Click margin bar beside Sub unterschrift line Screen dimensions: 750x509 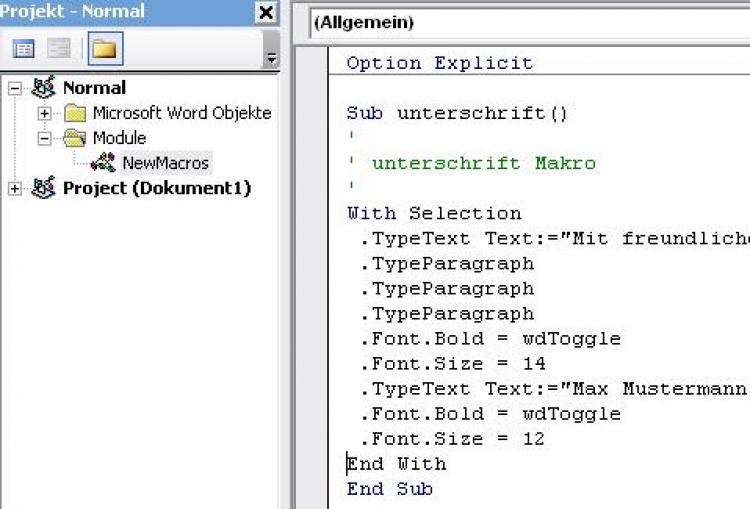(x=317, y=113)
